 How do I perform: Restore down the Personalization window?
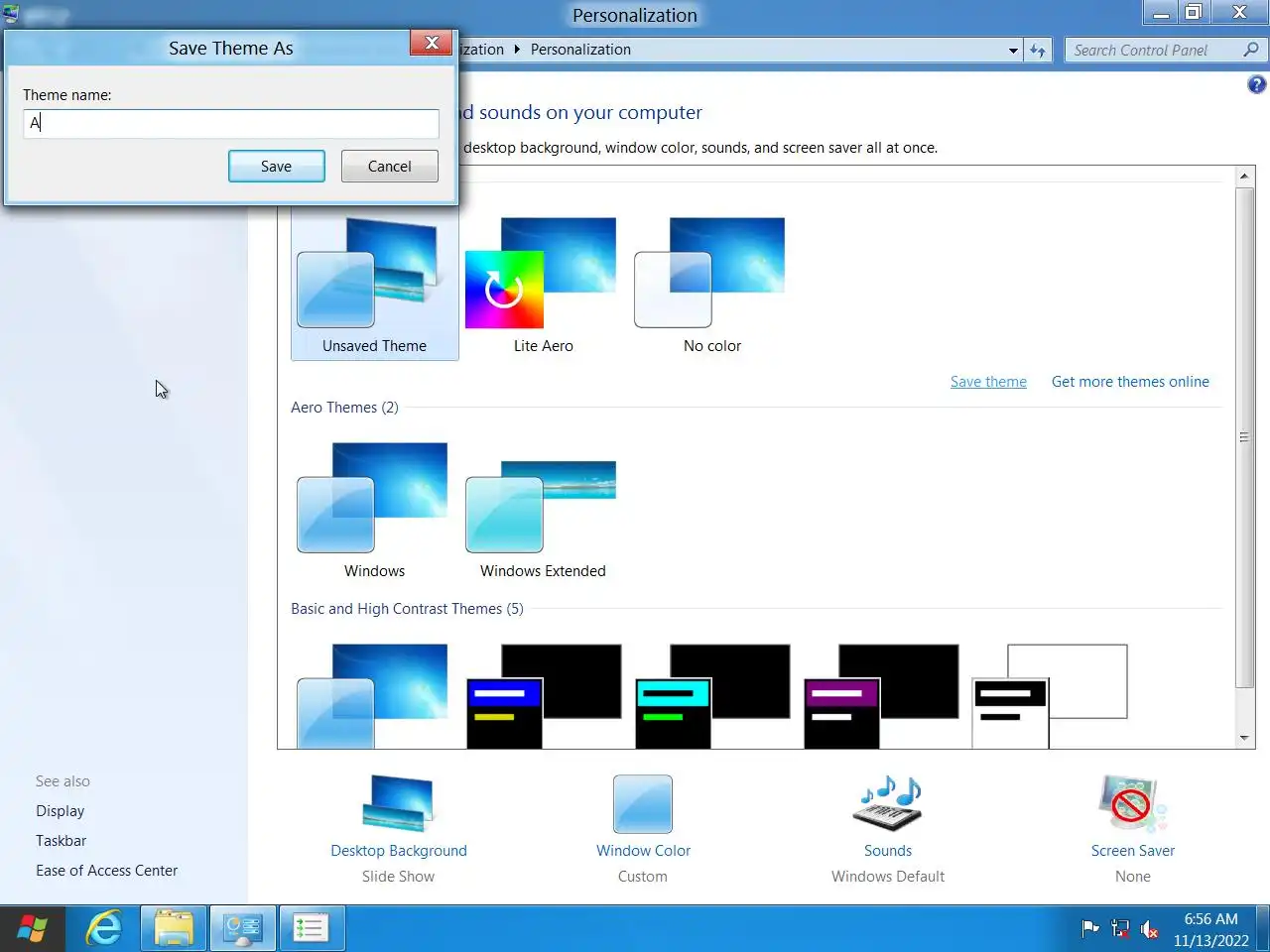[x=1194, y=13]
